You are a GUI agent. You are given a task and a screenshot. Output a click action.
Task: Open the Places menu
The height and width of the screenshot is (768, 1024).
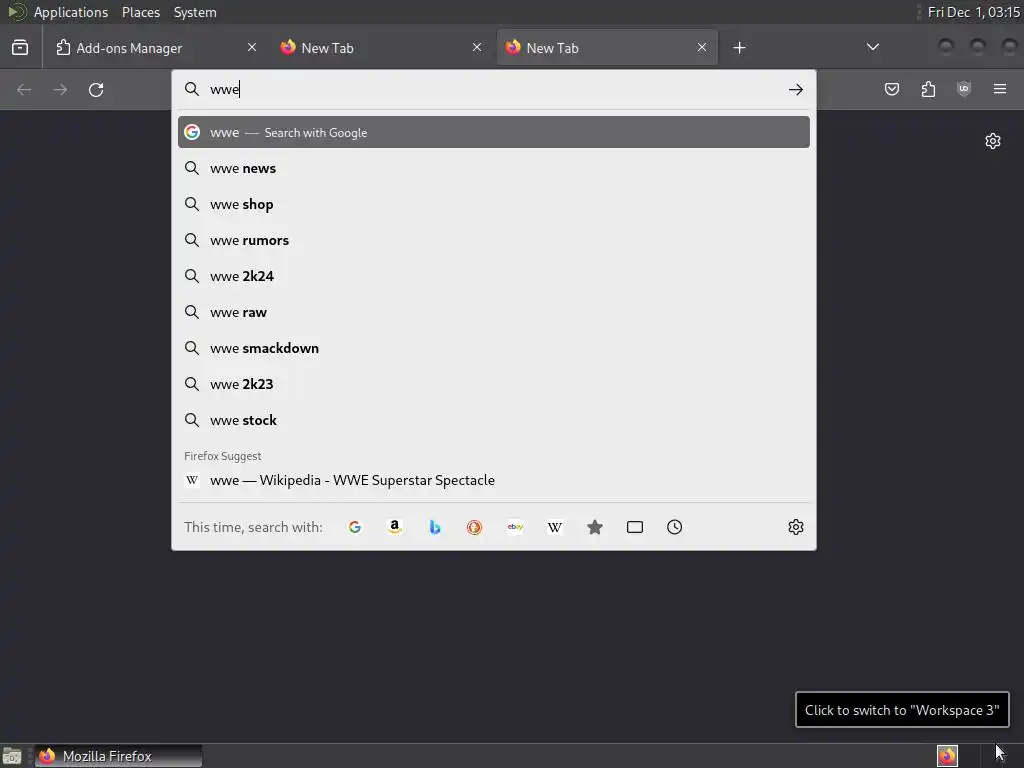pyautogui.click(x=141, y=12)
